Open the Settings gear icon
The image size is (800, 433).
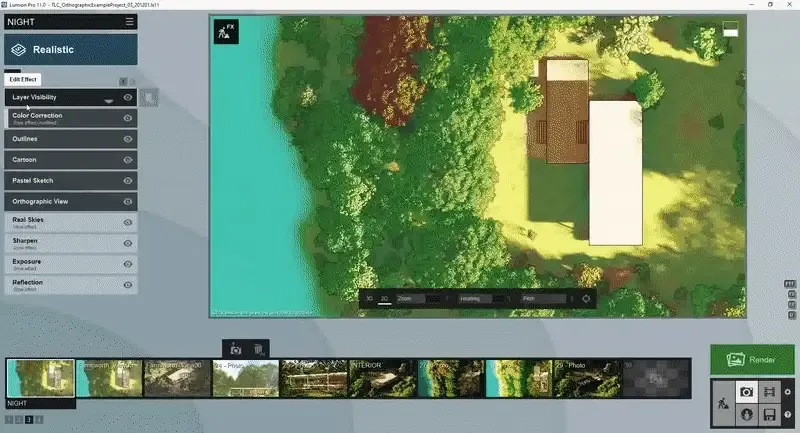pos(788,392)
